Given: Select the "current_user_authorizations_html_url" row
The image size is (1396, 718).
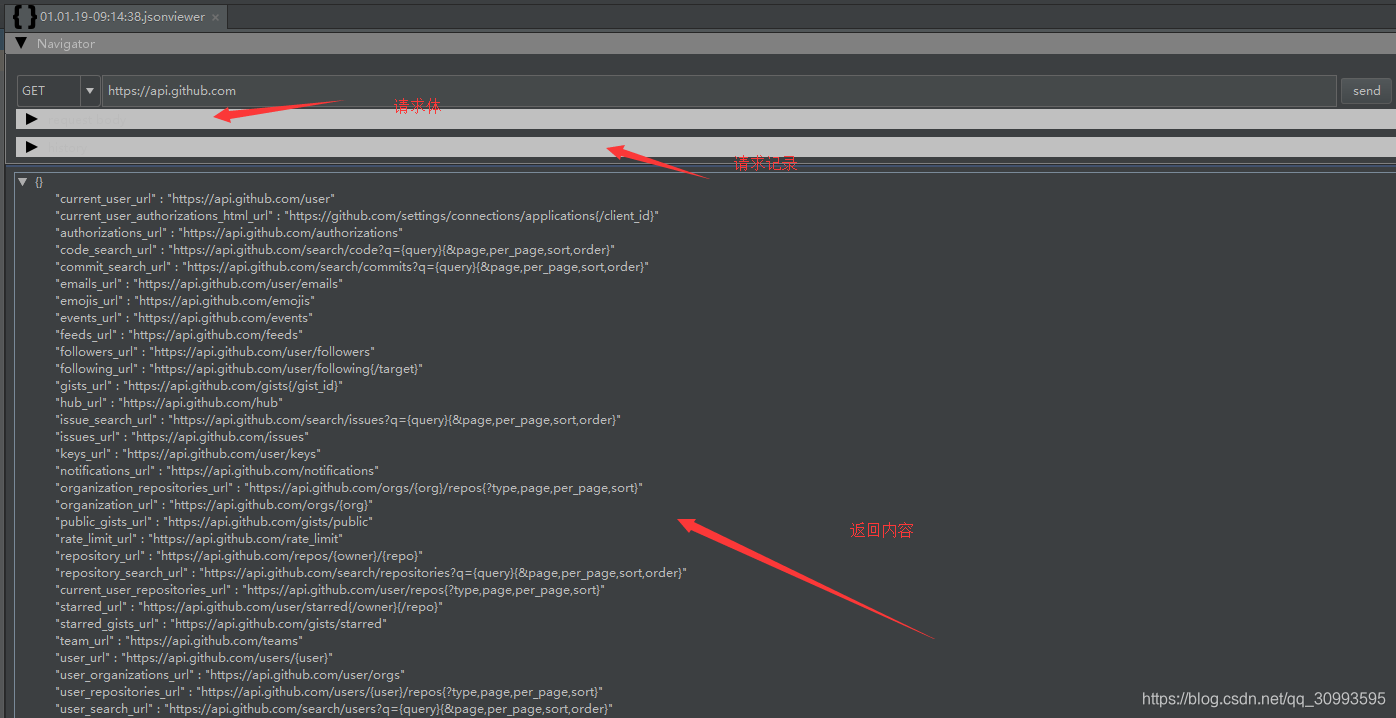Looking at the screenshot, I should (357, 216).
